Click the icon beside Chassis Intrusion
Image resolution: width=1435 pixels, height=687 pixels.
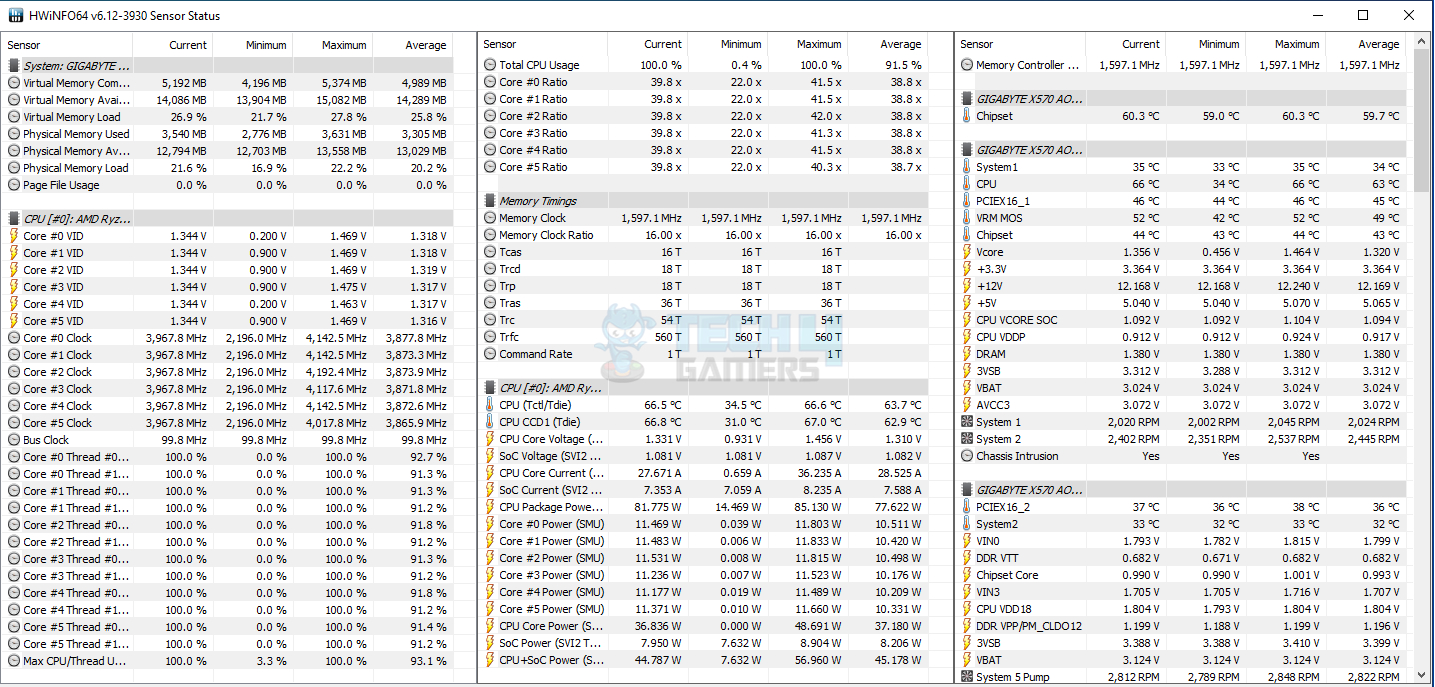click(x=967, y=456)
